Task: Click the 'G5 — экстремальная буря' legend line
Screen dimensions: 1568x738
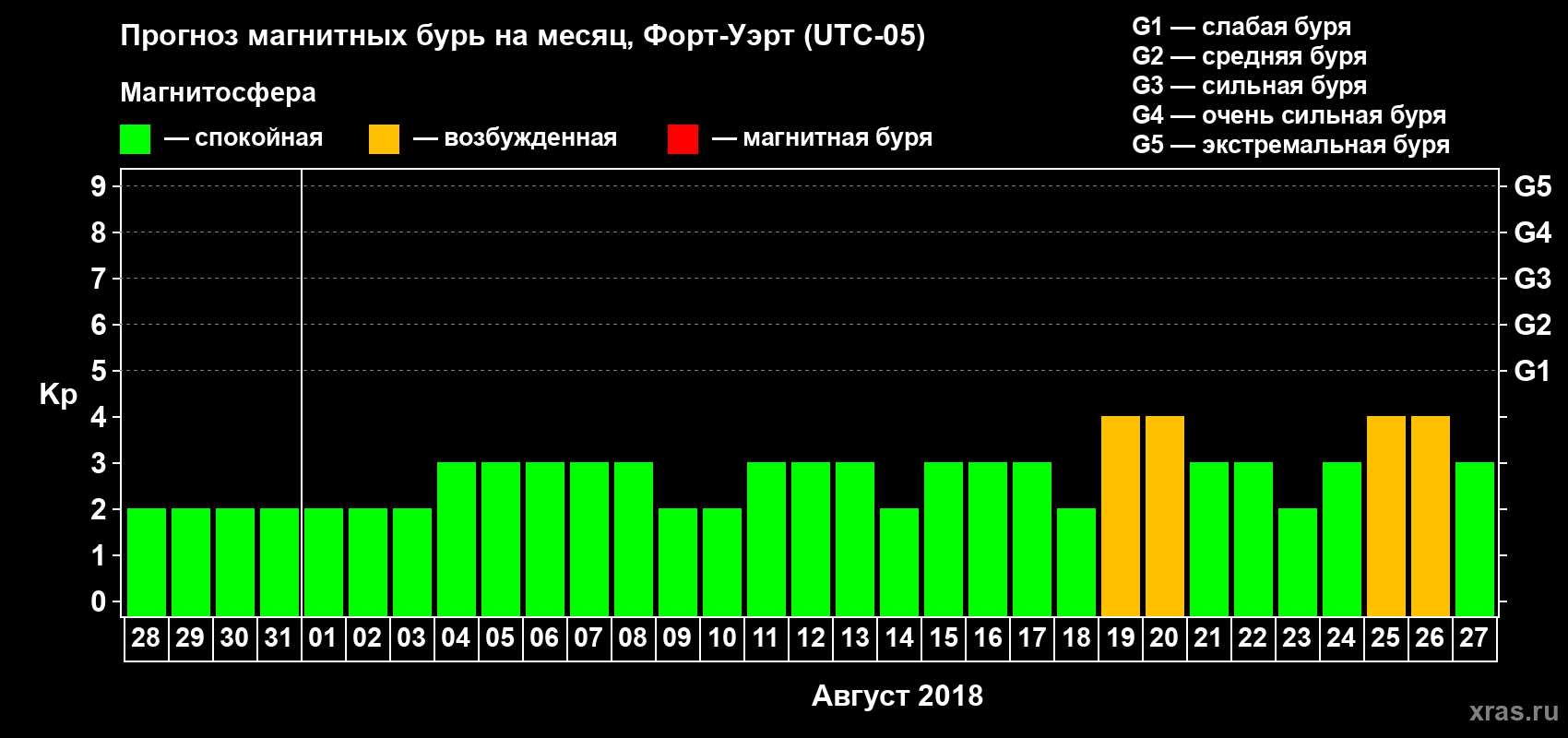Action: click(1290, 145)
